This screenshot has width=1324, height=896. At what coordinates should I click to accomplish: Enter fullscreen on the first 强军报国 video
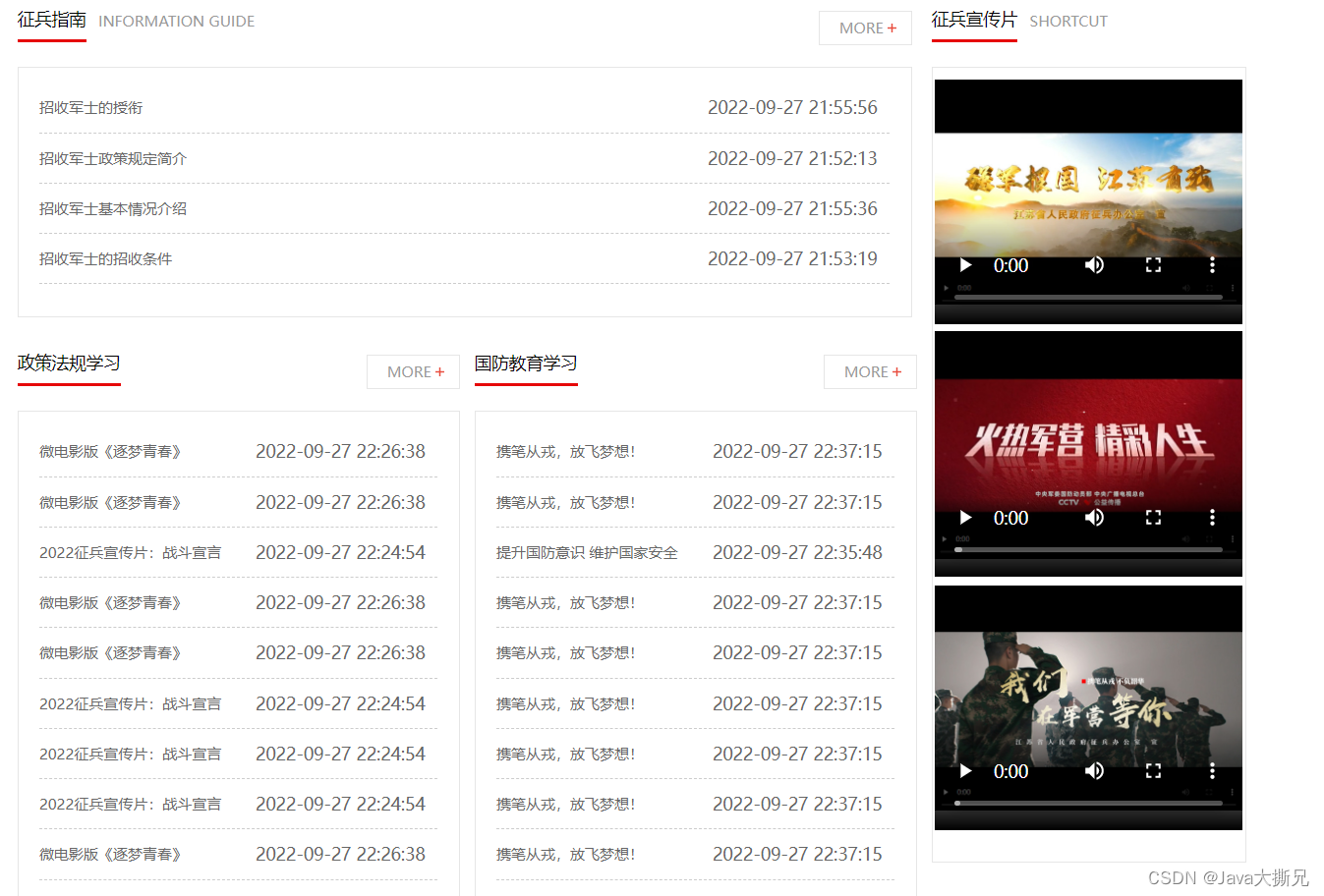pos(1154,265)
